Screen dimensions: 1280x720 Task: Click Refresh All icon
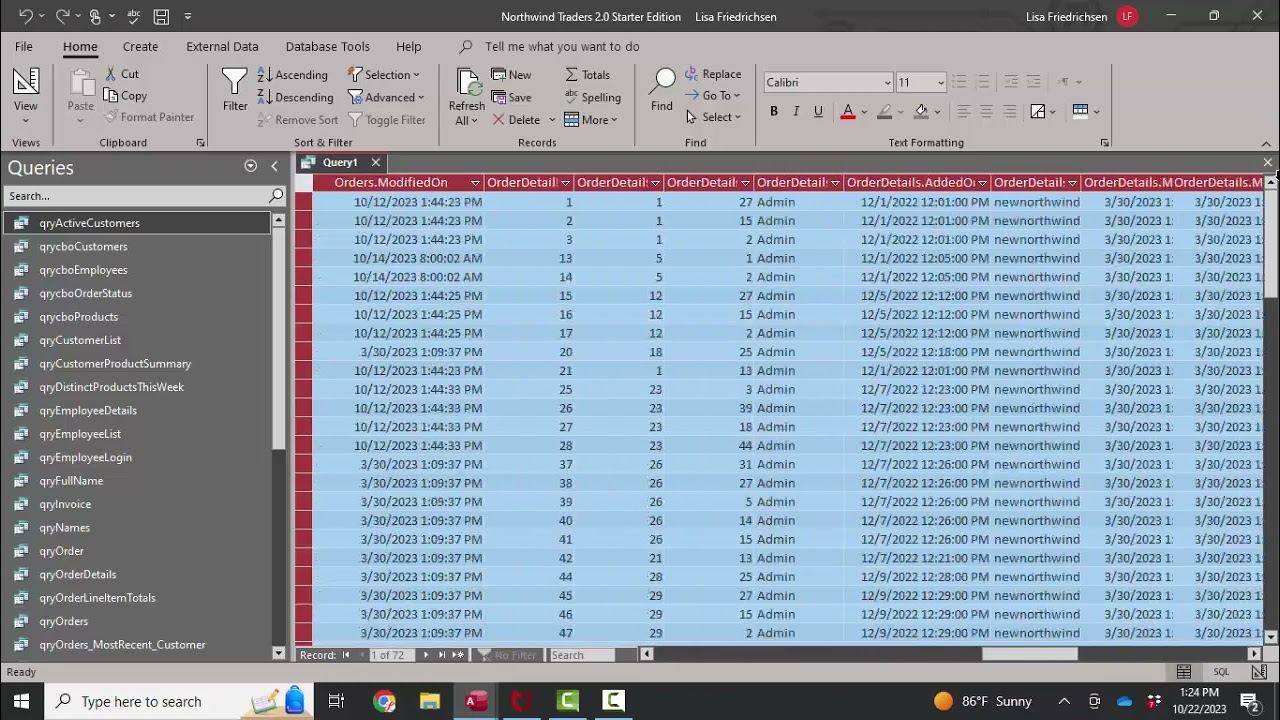click(x=467, y=82)
